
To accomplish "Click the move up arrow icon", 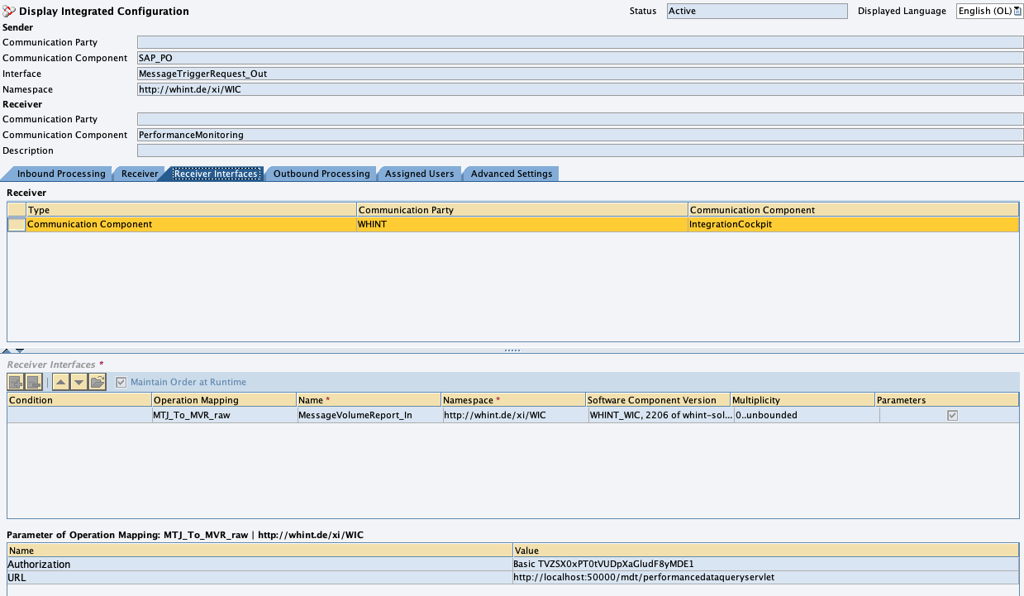I will (x=61, y=382).
